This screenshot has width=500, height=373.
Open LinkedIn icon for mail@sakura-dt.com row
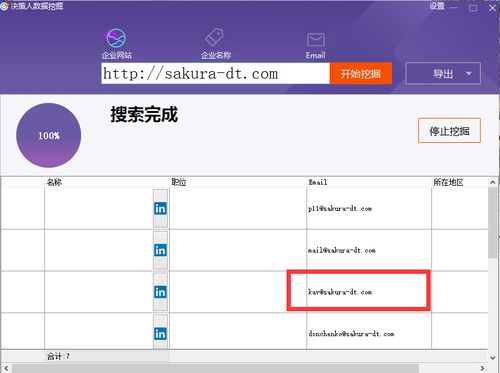[160, 250]
